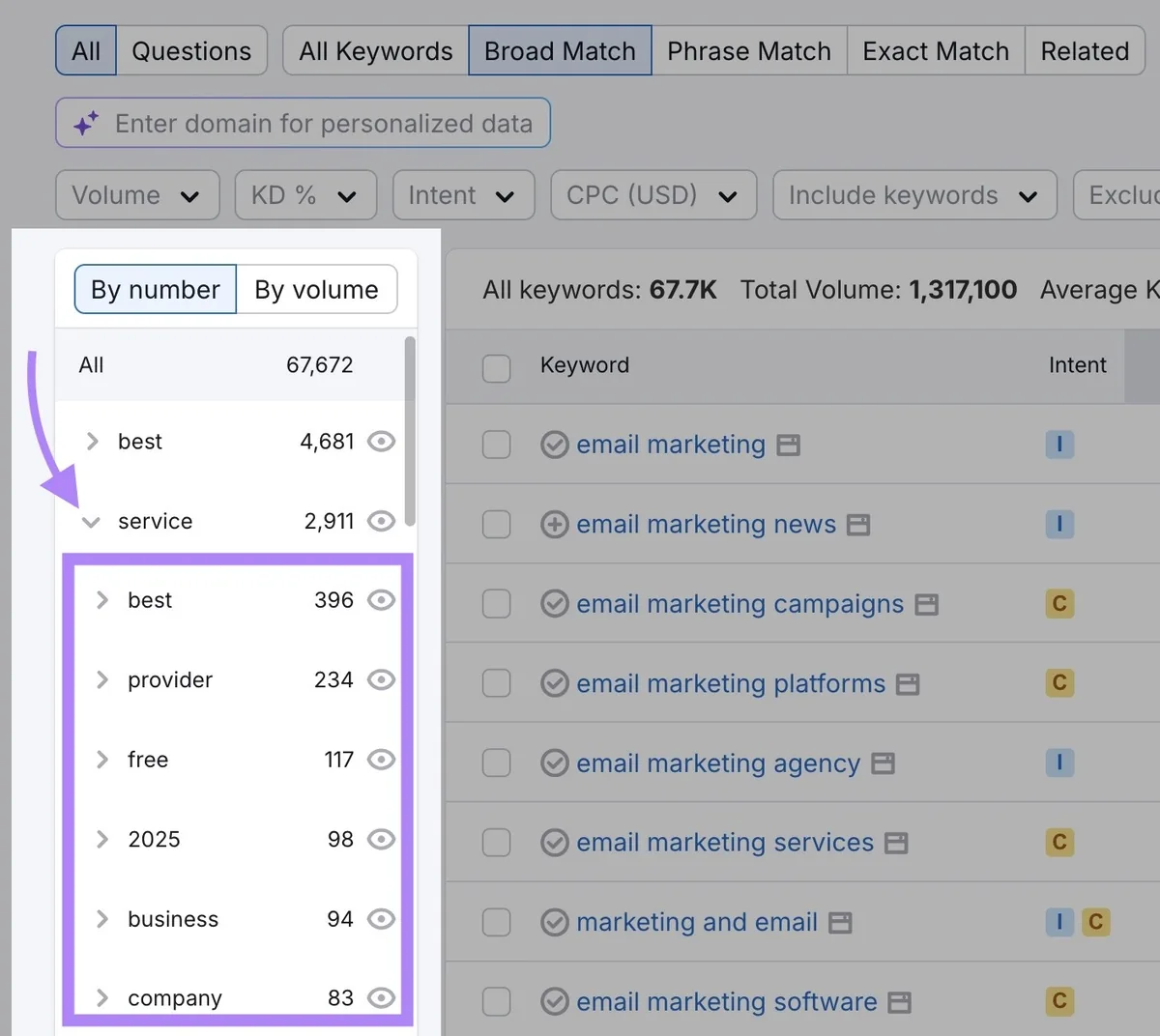Open the Include keywords filter dropdown

(x=914, y=195)
